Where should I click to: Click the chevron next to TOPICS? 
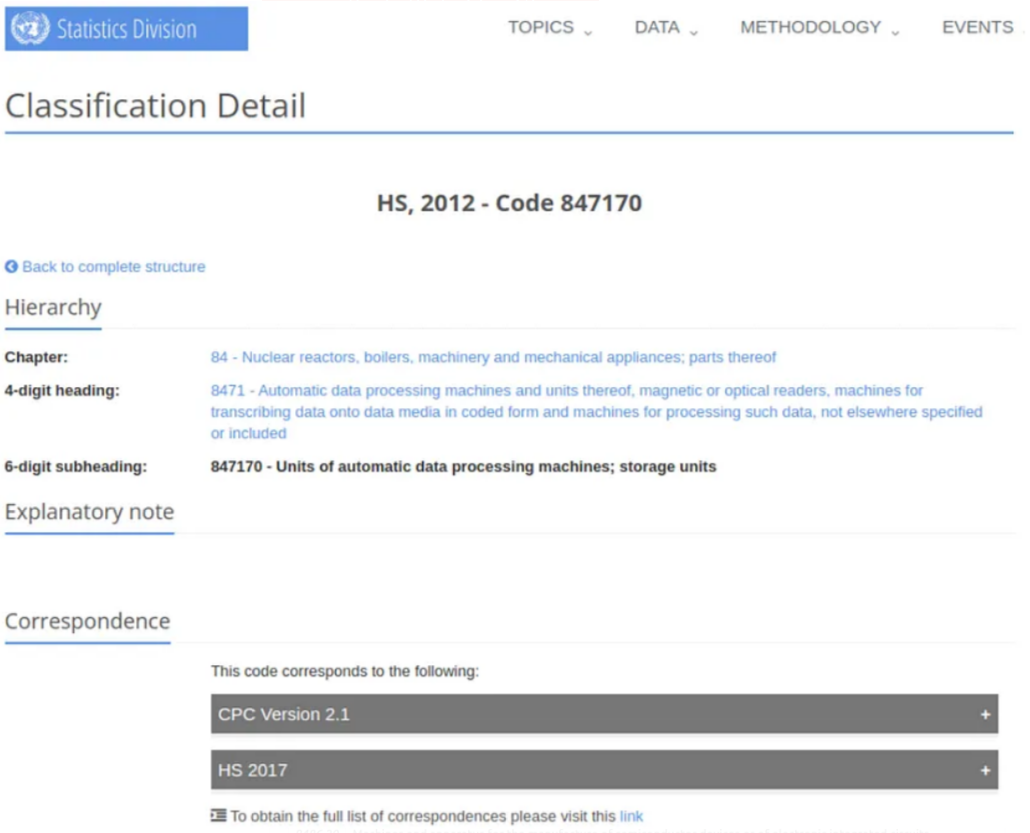(x=588, y=32)
